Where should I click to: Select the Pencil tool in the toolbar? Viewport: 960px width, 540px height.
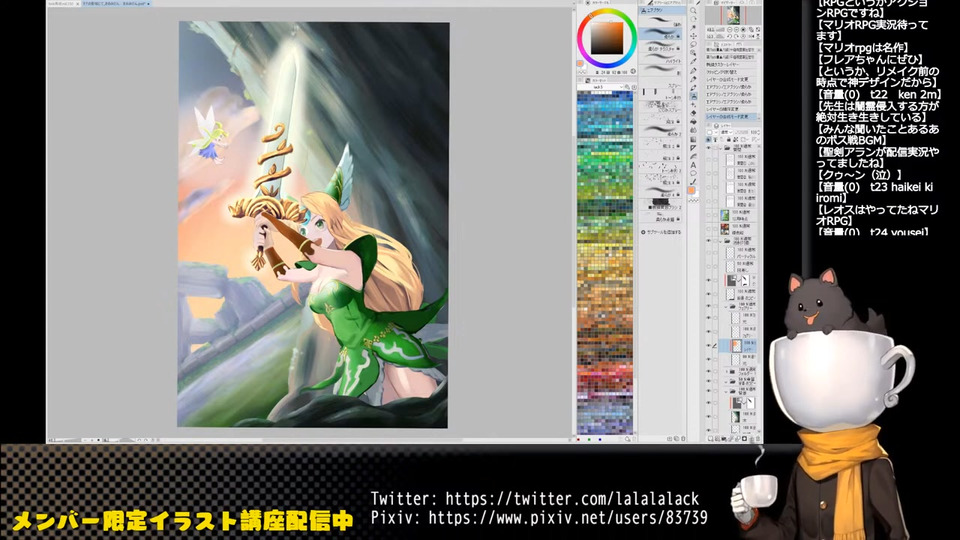694,78
